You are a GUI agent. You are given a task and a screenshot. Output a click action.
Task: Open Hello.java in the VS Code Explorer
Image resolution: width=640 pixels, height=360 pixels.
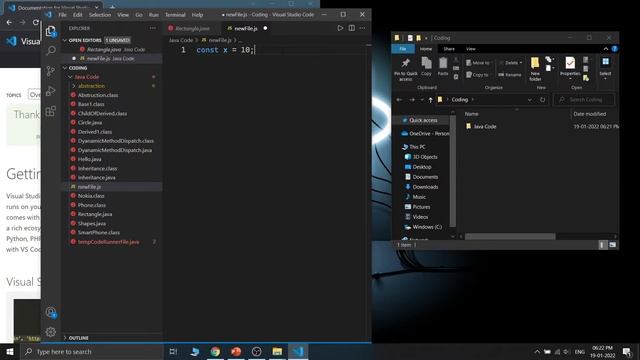coord(89,159)
